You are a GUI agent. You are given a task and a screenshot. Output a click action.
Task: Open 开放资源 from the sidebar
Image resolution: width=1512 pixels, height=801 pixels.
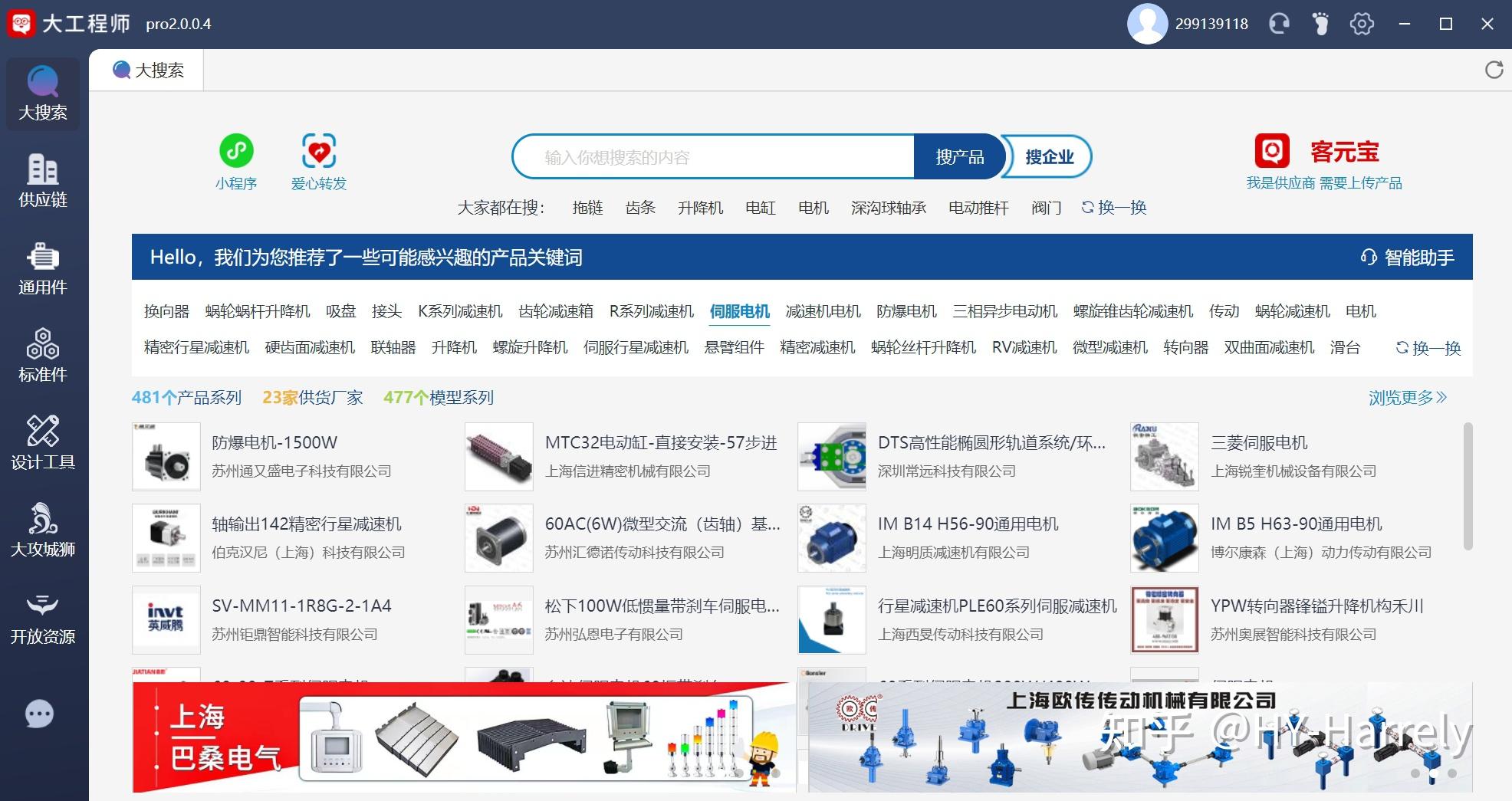tap(43, 617)
